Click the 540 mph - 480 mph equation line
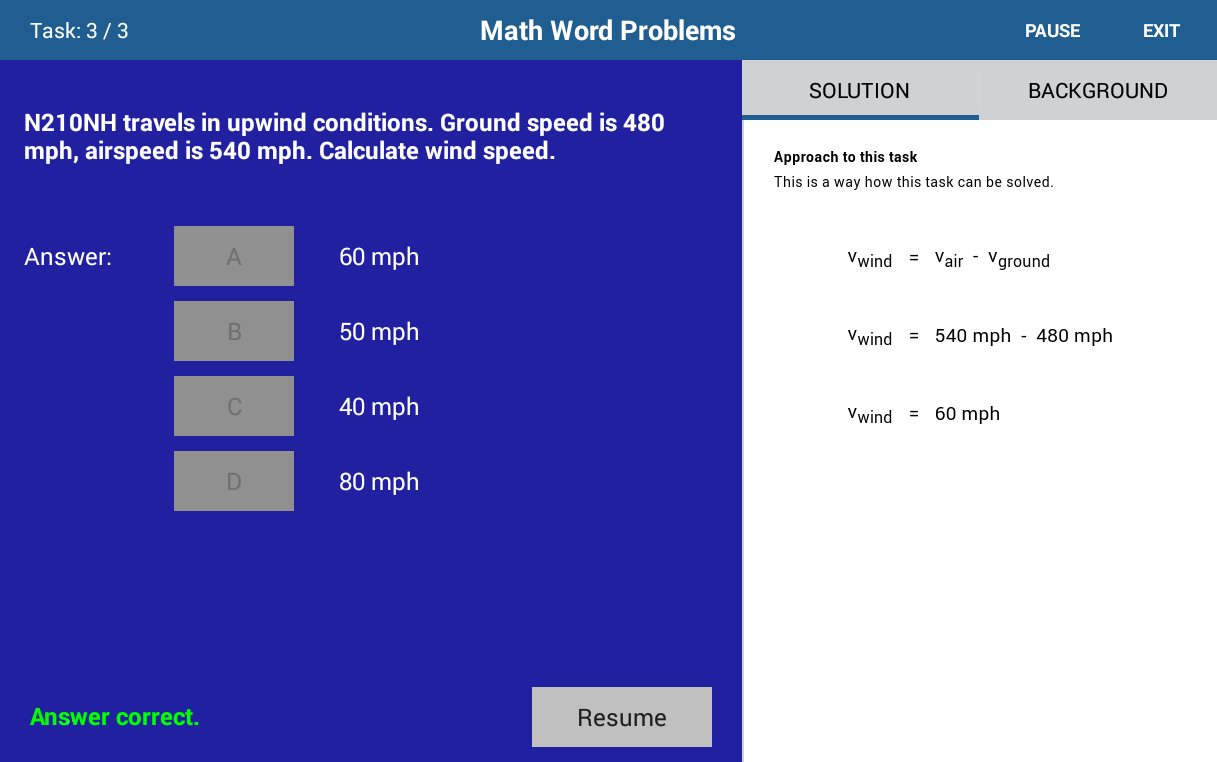The image size is (1217, 762). (980, 337)
